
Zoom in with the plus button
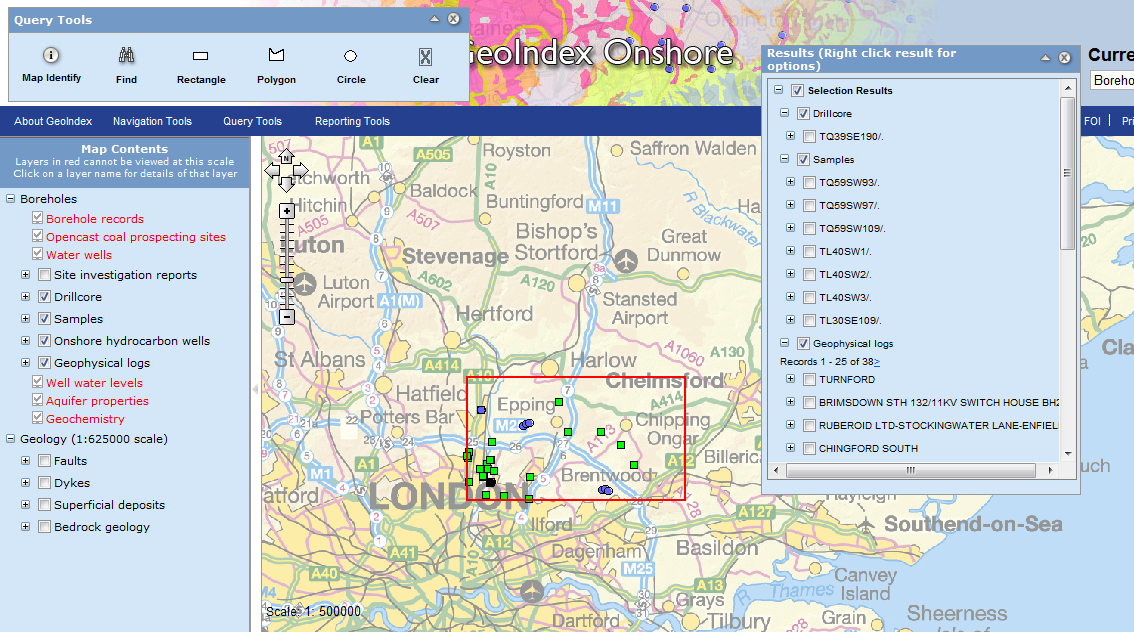point(287,211)
